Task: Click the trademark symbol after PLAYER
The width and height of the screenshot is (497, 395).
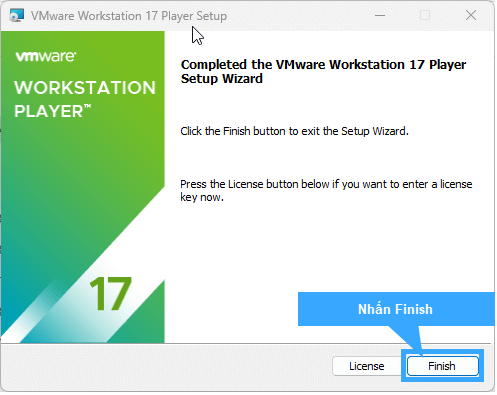Action: tap(87, 106)
